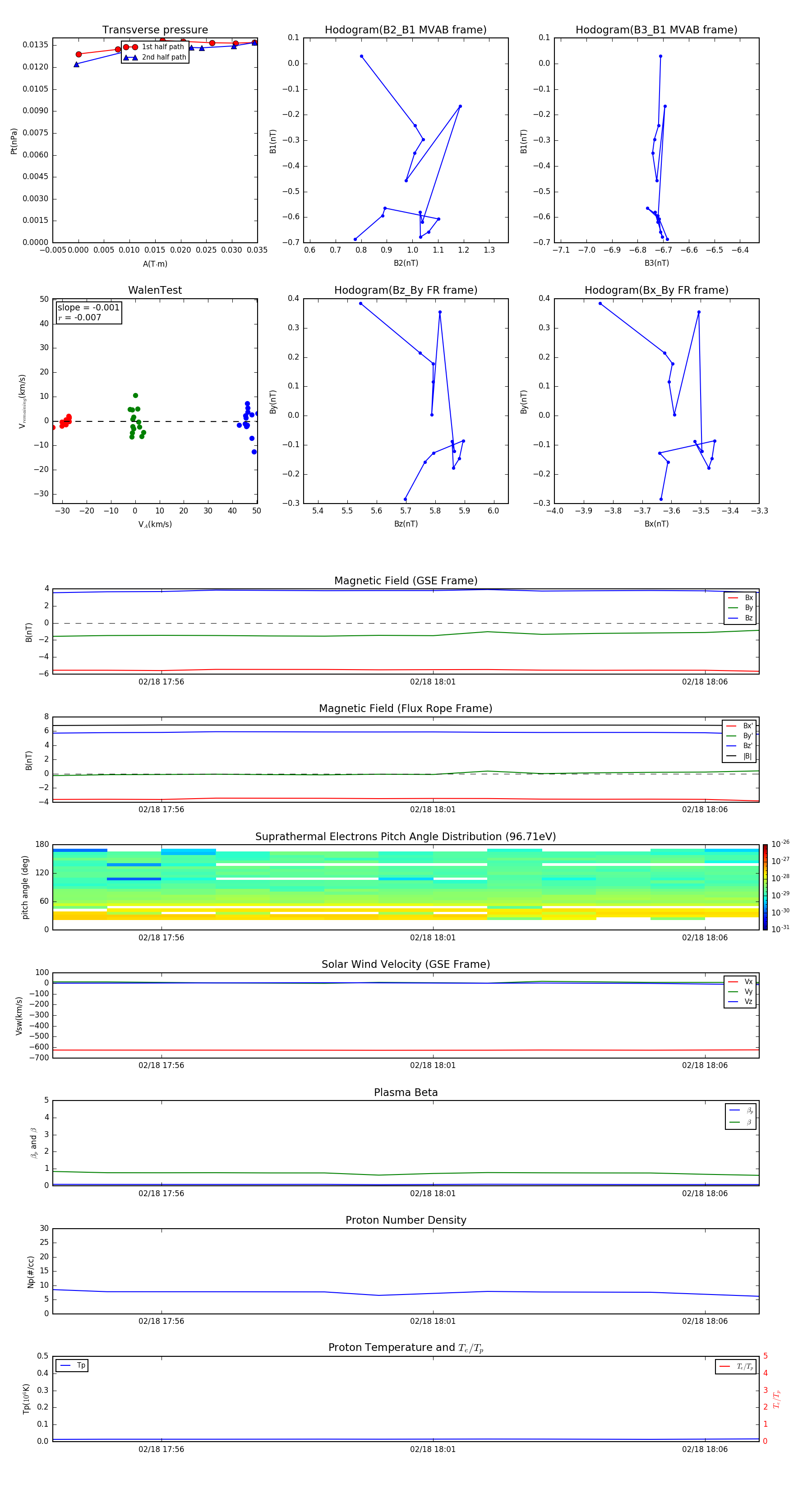Select Tp legend entry in temperature plot
812x1489 pixels.
pyautogui.click(x=72, y=1365)
